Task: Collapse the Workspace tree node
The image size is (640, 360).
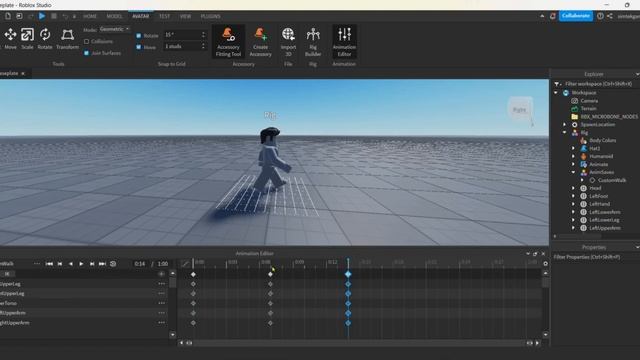Action: [x=556, y=93]
